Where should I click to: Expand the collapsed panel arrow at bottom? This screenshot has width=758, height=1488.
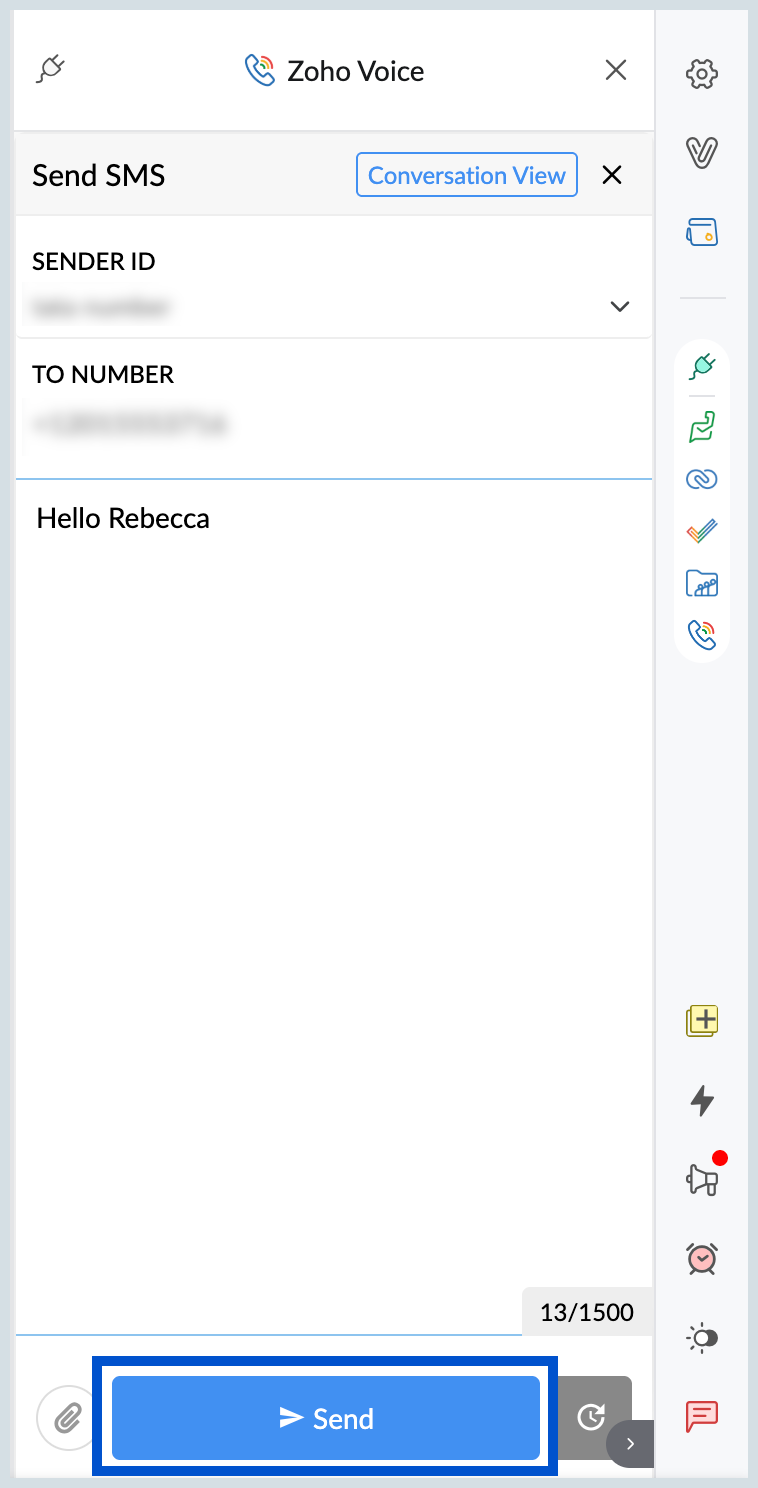(x=630, y=1443)
